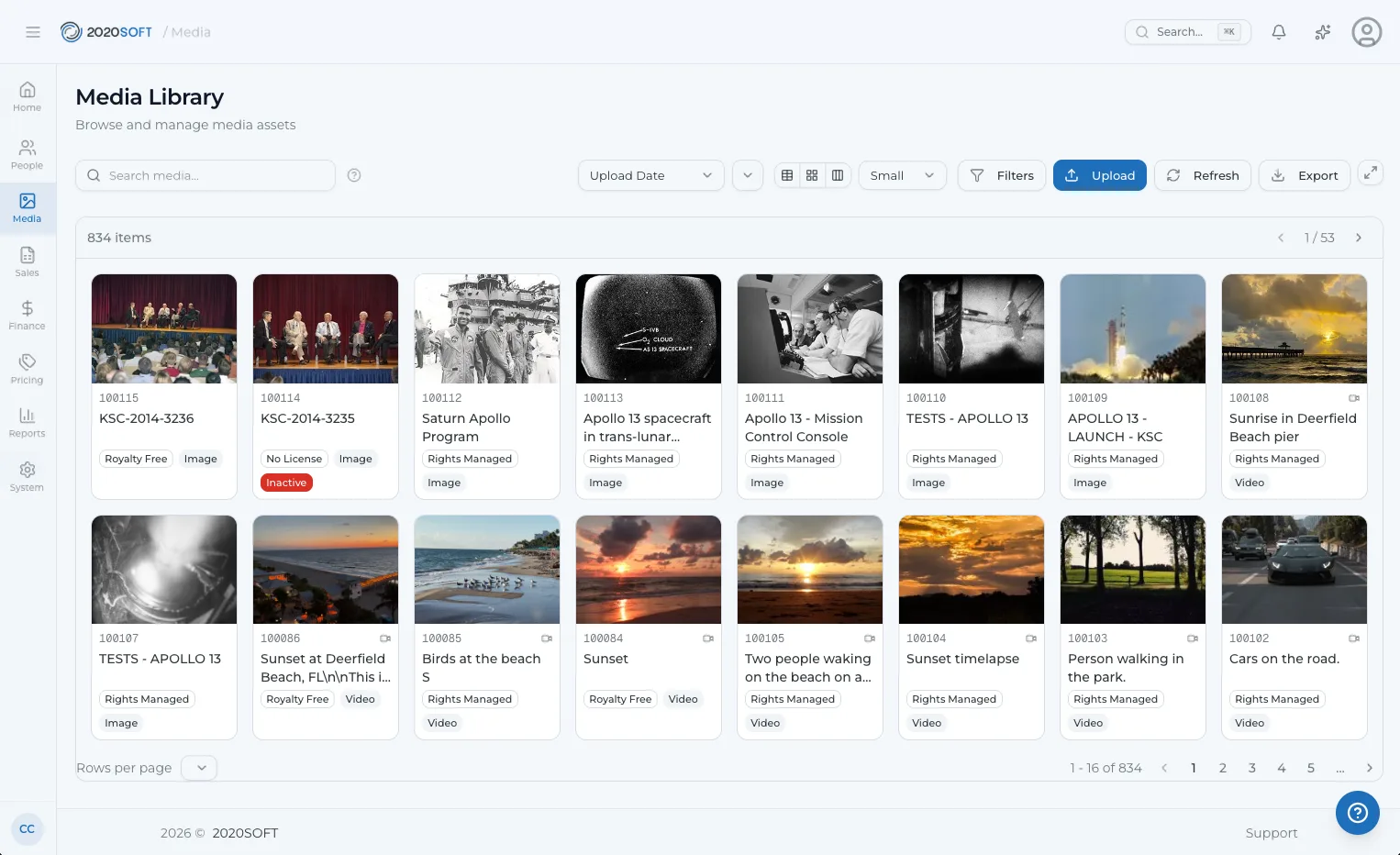Viewport: 1400px width, 855px height.
Task: Click the blue Upload button
Action: pos(1099,175)
